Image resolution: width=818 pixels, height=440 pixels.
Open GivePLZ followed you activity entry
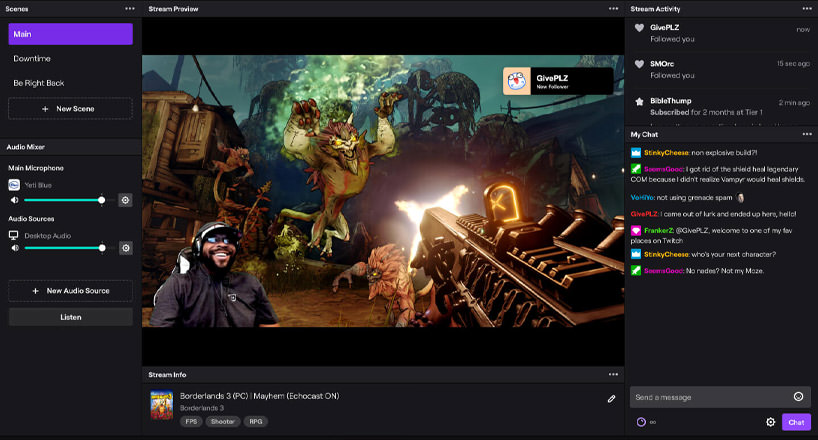[721, 33]
